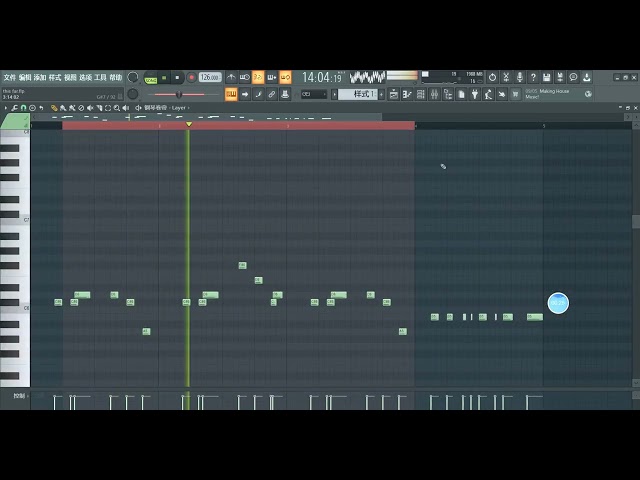Toggle song/pattern mode switch
The height and width of the screenshot is (480, 640).
tap(151, 78)
